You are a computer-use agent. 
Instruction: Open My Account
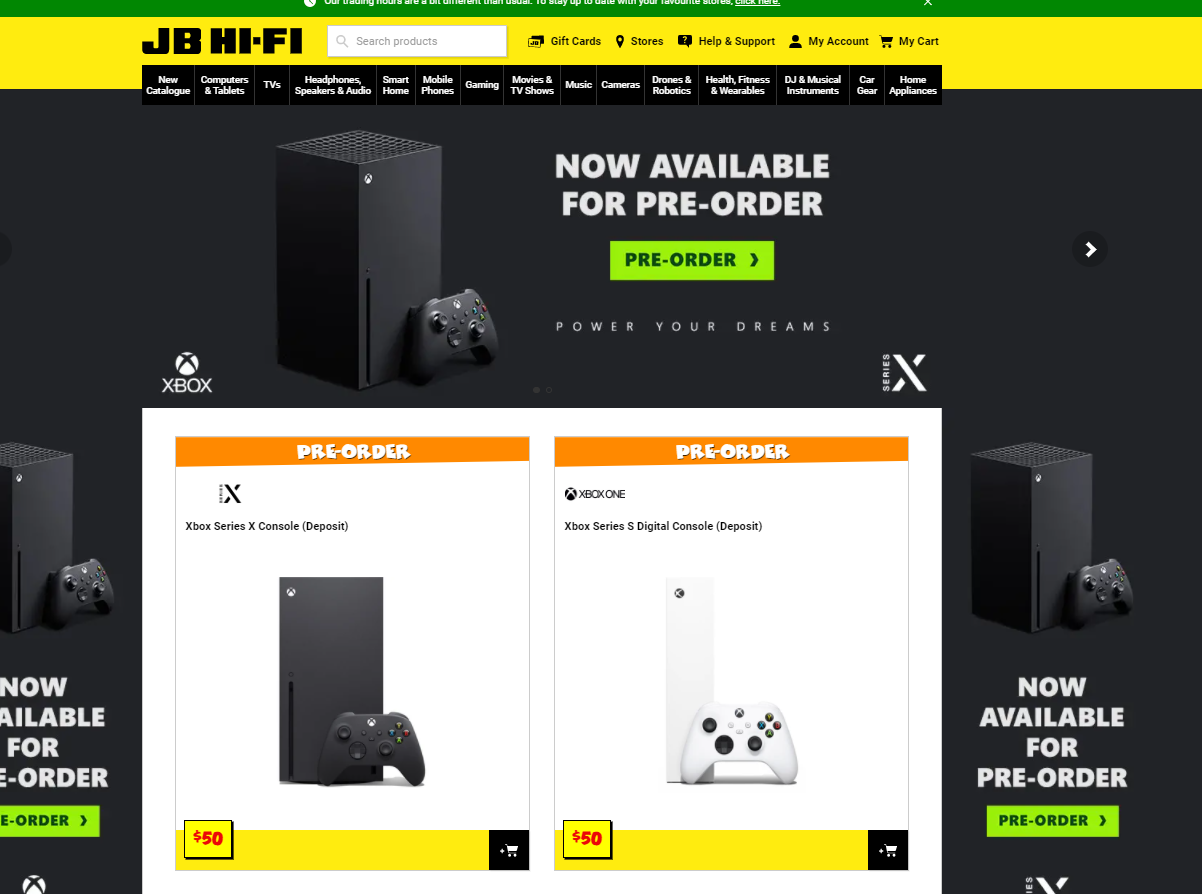click(x=829, y=41)
